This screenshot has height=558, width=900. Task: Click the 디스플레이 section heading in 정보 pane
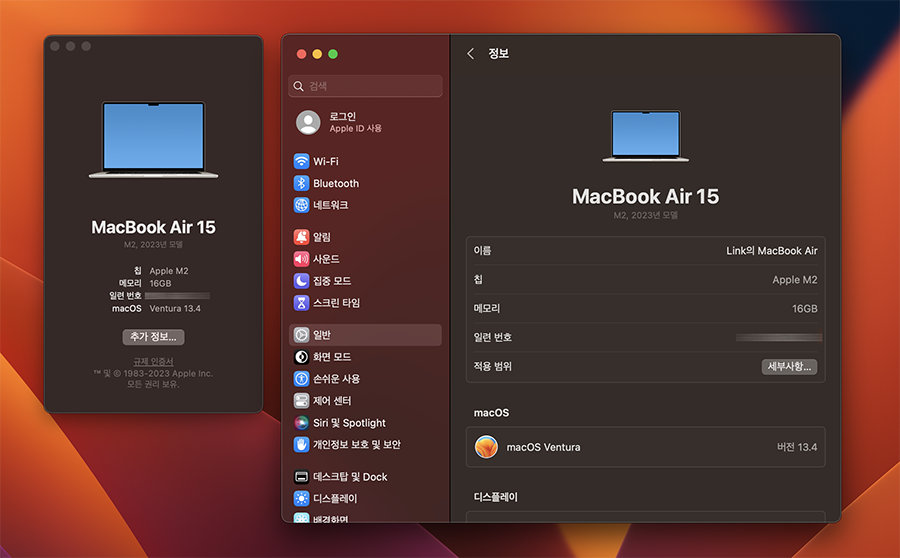[x=495, y=497]
